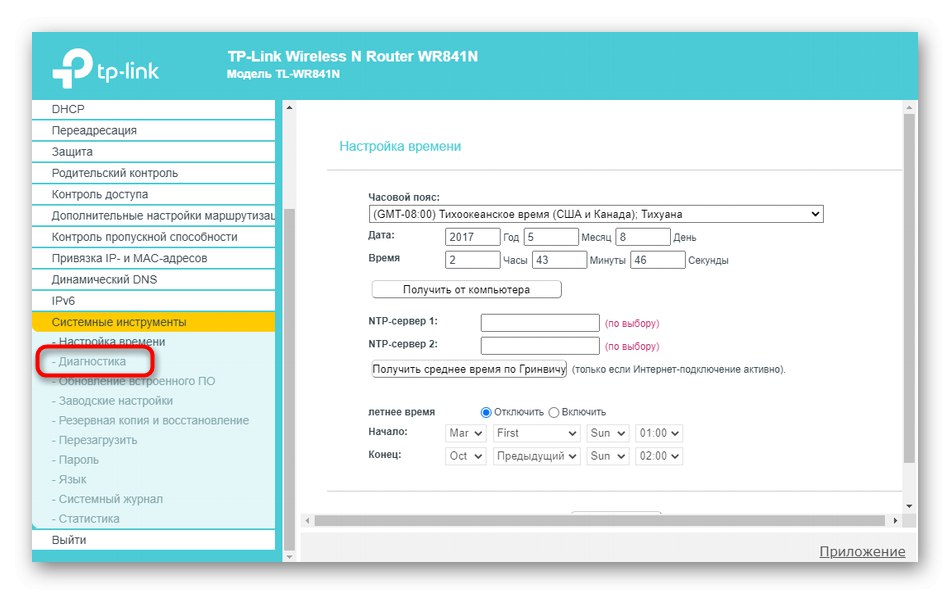Expand the Часовой пояс time zone dropdown
The height and width of the screenshot is (594, 950).
596,214
